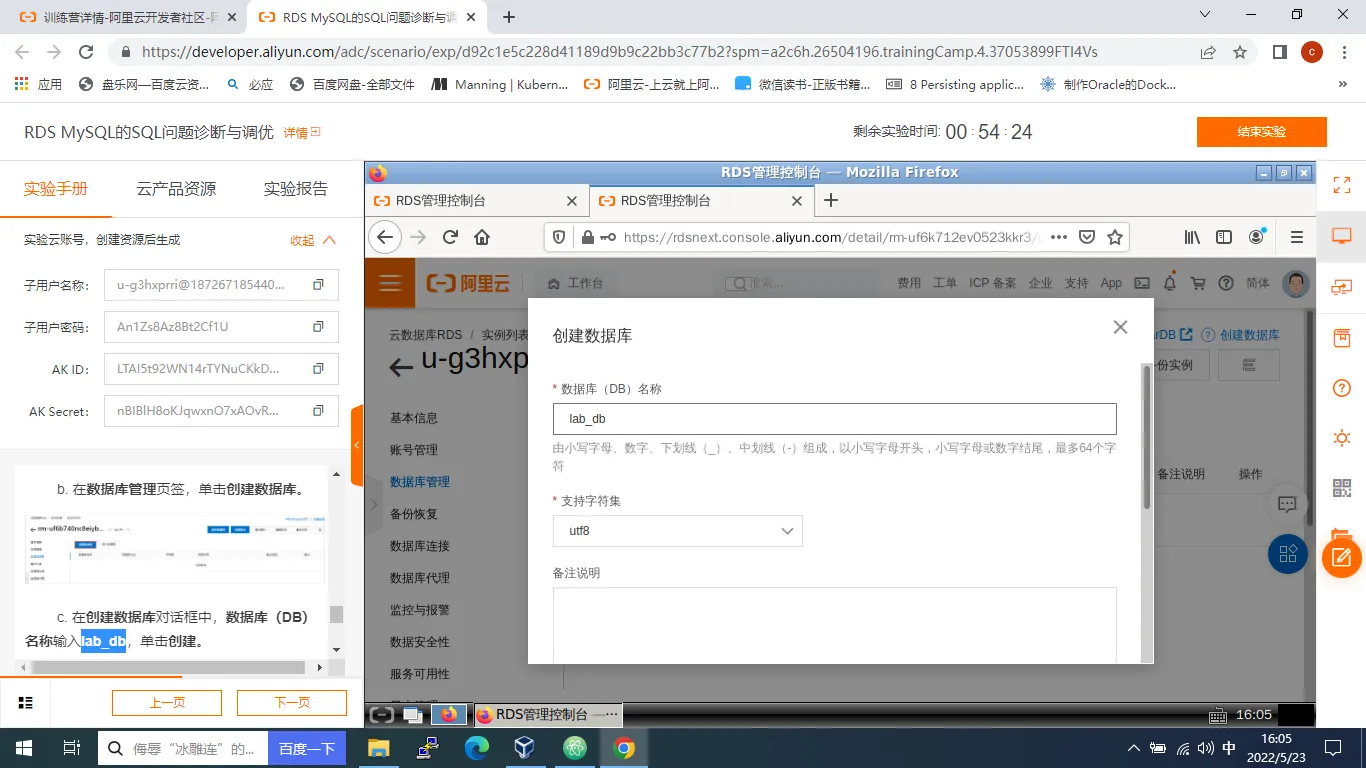Open 基本信息 in the RDS sidebar
The width and height of the screenshot is (1366, 768).
(414, 418)
